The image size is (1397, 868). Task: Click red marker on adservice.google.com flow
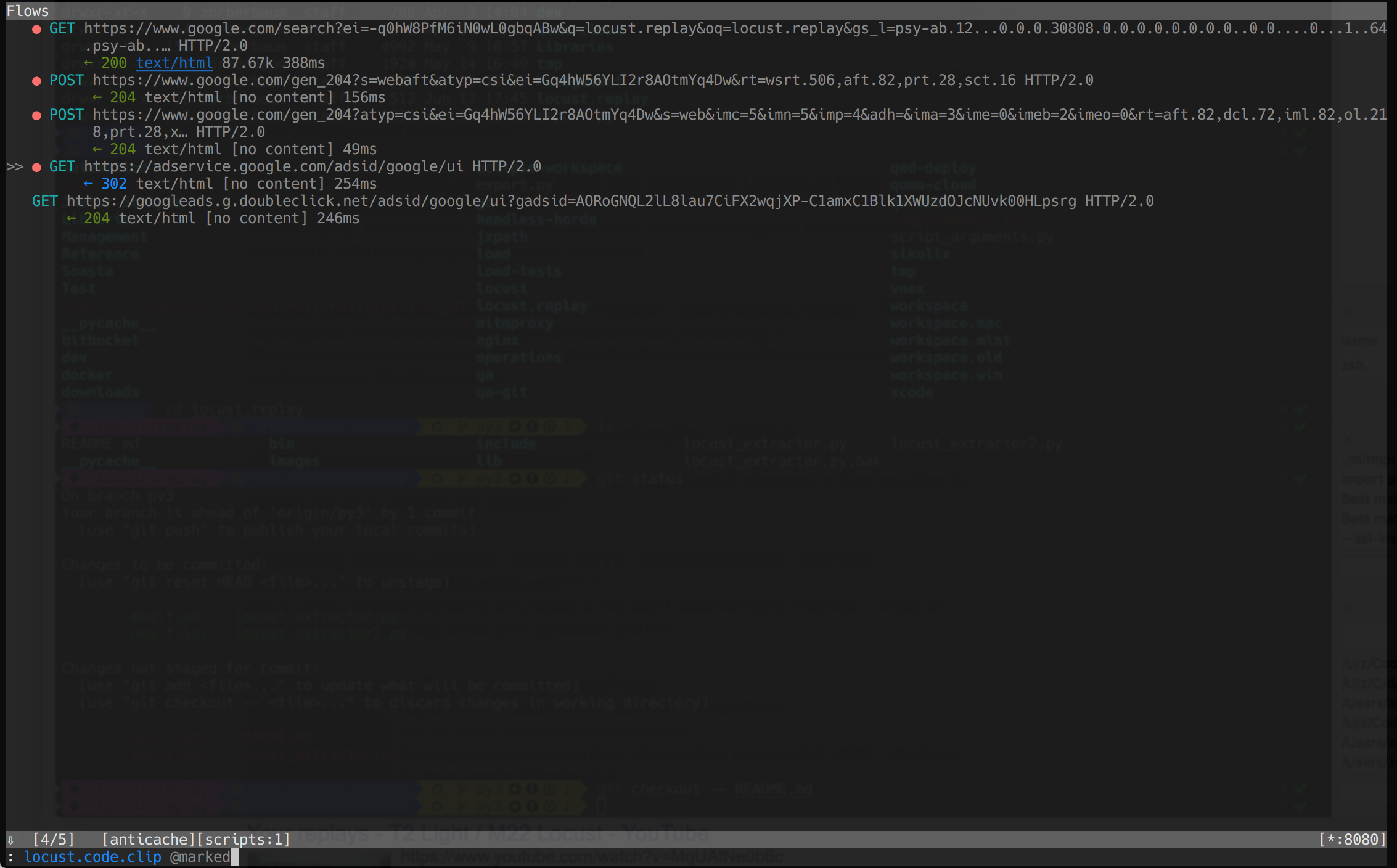click(x=36, y=167)
